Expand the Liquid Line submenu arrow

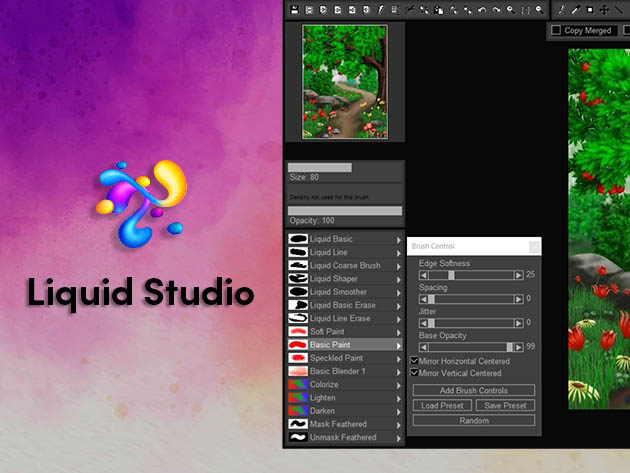(399, 253)
